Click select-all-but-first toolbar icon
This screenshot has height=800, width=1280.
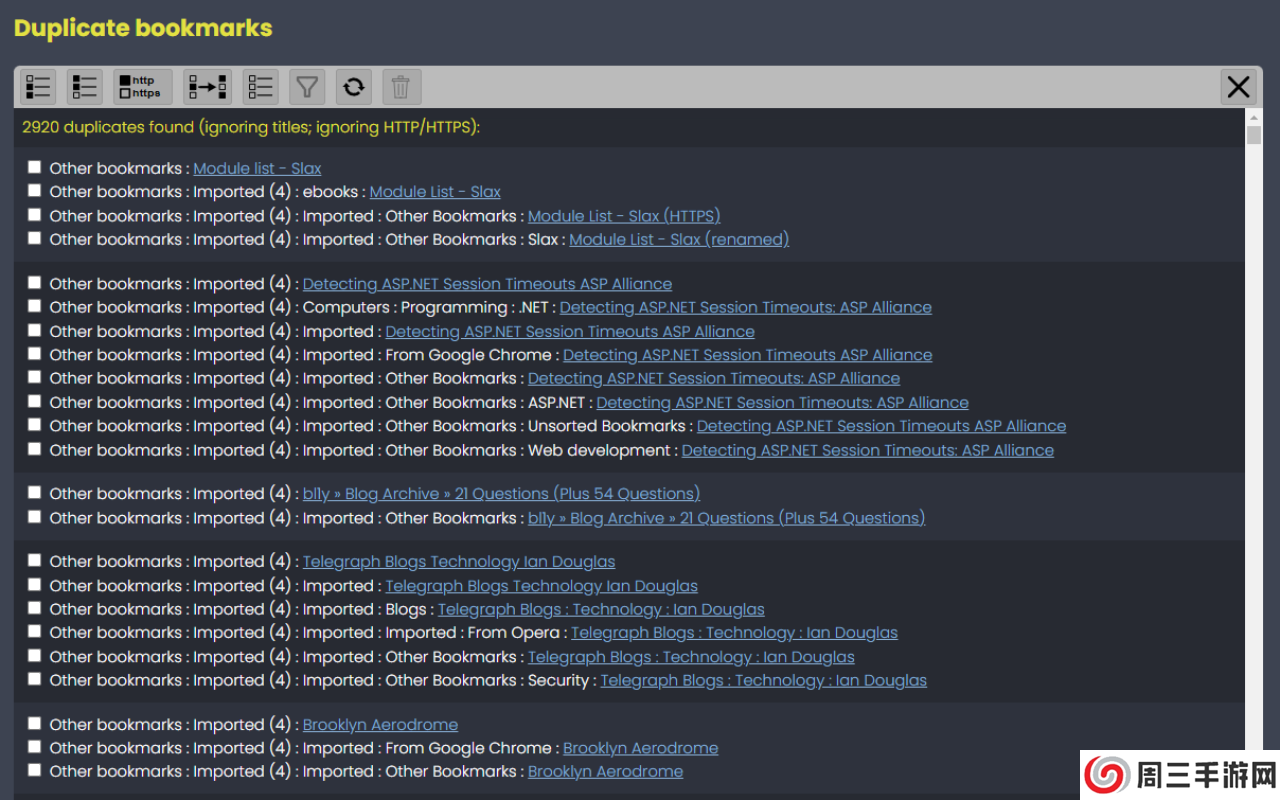point(39,87)
